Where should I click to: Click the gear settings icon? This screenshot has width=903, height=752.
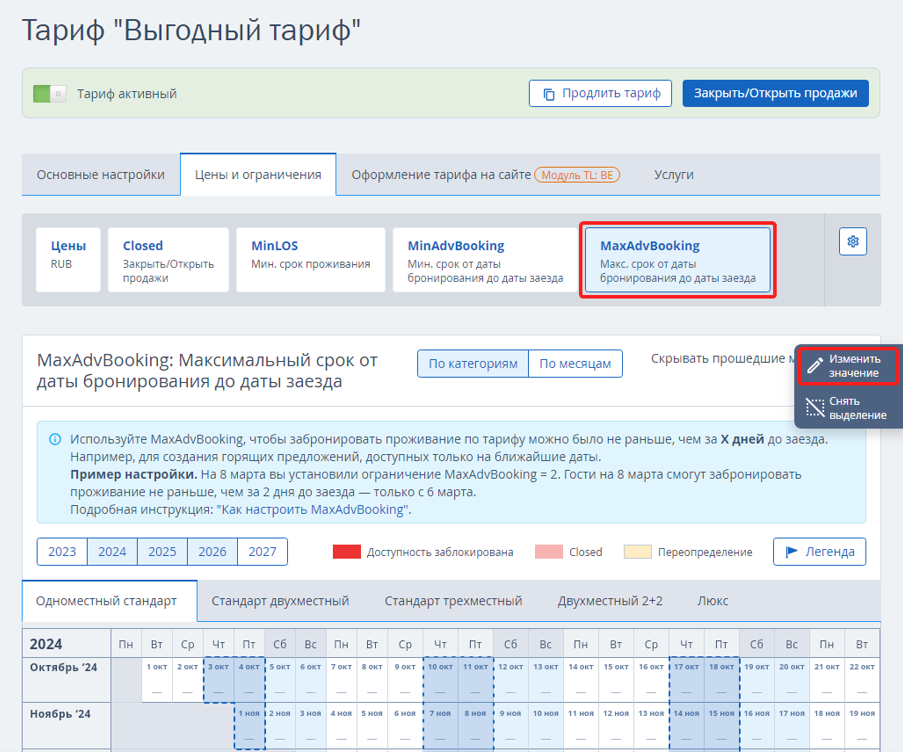point(852,241)
